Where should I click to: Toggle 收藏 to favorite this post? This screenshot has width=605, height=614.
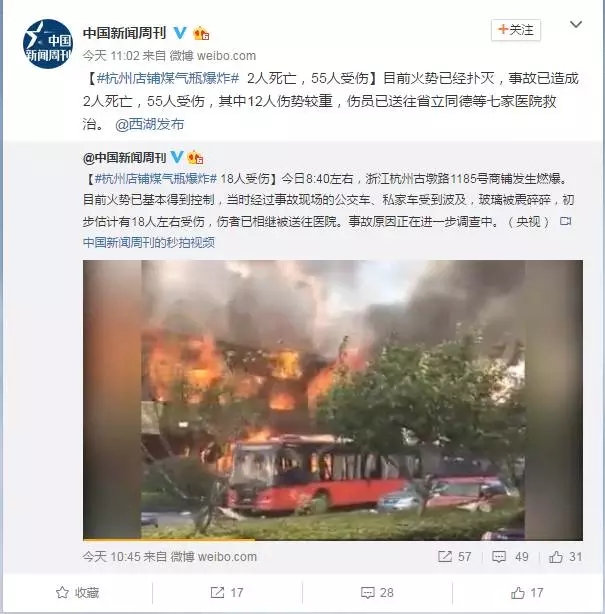pos(78,592)
